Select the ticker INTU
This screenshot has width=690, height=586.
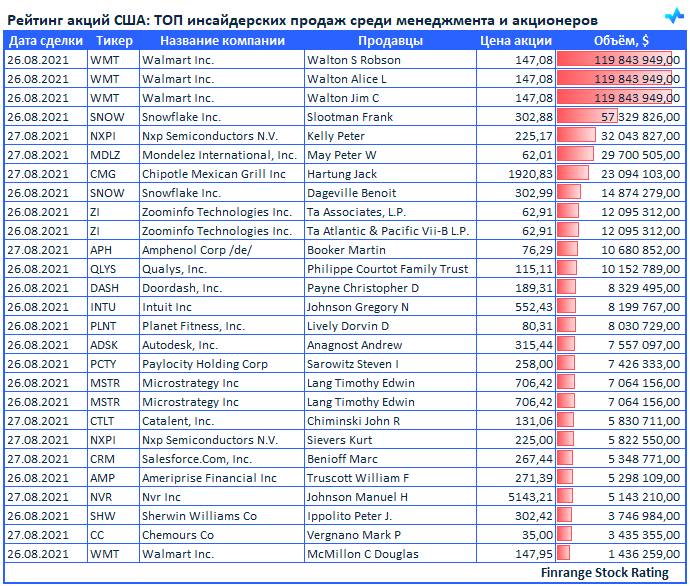tap(103, 307)
